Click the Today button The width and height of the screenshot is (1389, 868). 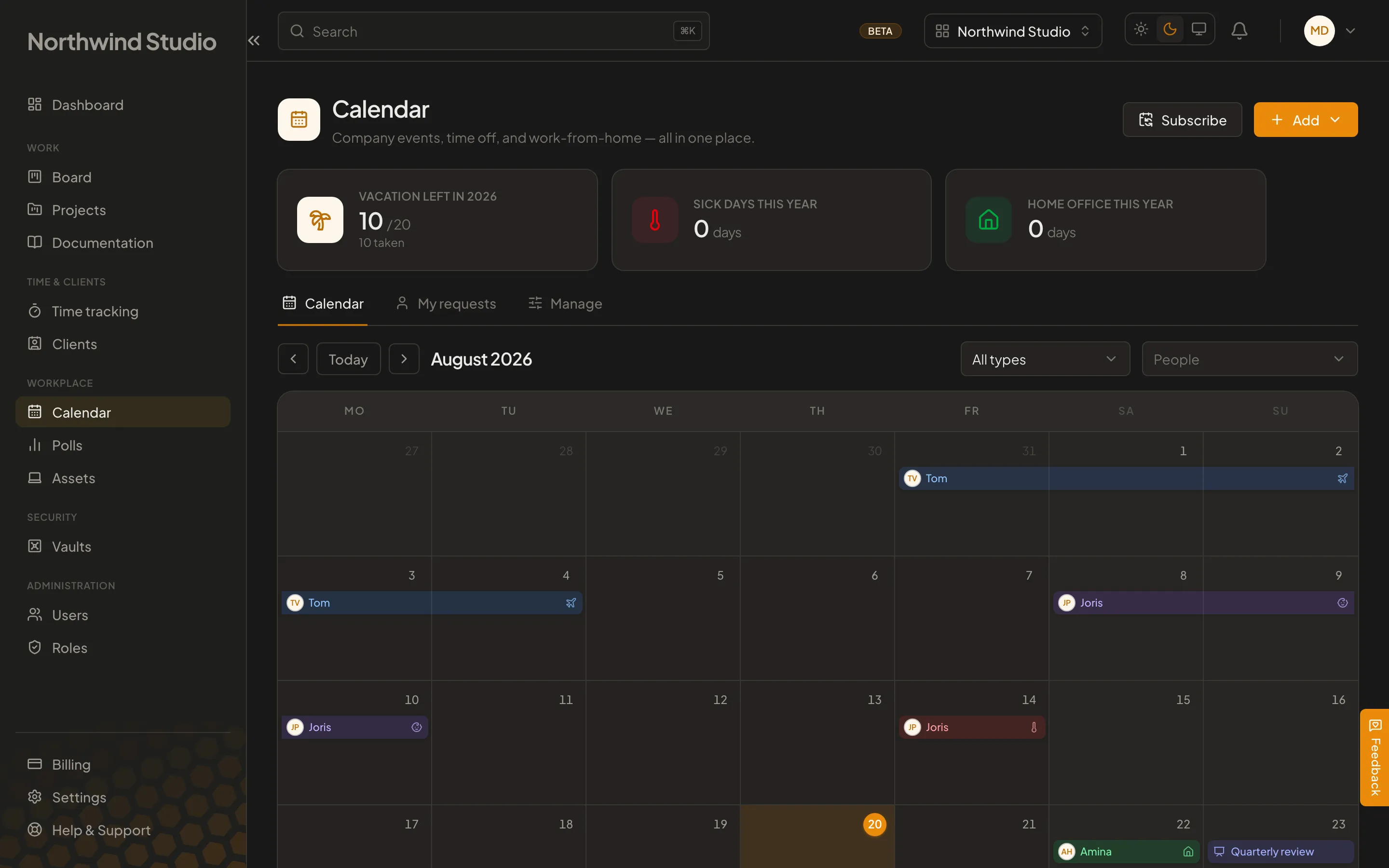(348, 359)
